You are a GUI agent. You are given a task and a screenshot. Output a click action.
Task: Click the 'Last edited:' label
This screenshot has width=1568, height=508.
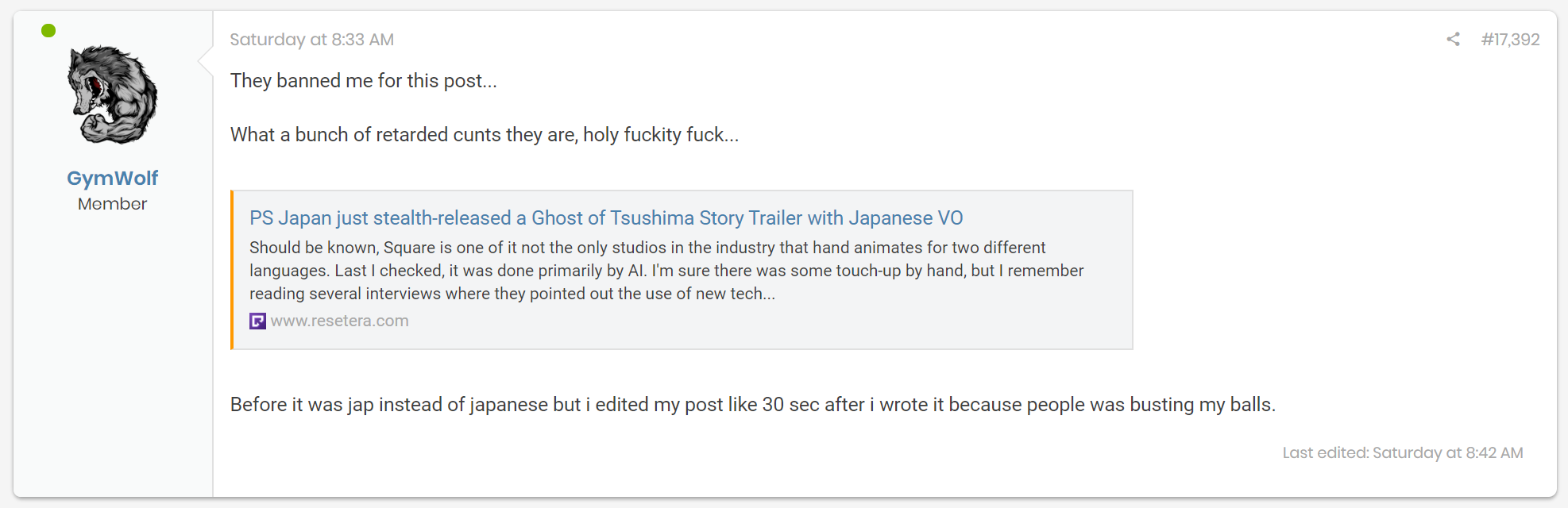1326,452
